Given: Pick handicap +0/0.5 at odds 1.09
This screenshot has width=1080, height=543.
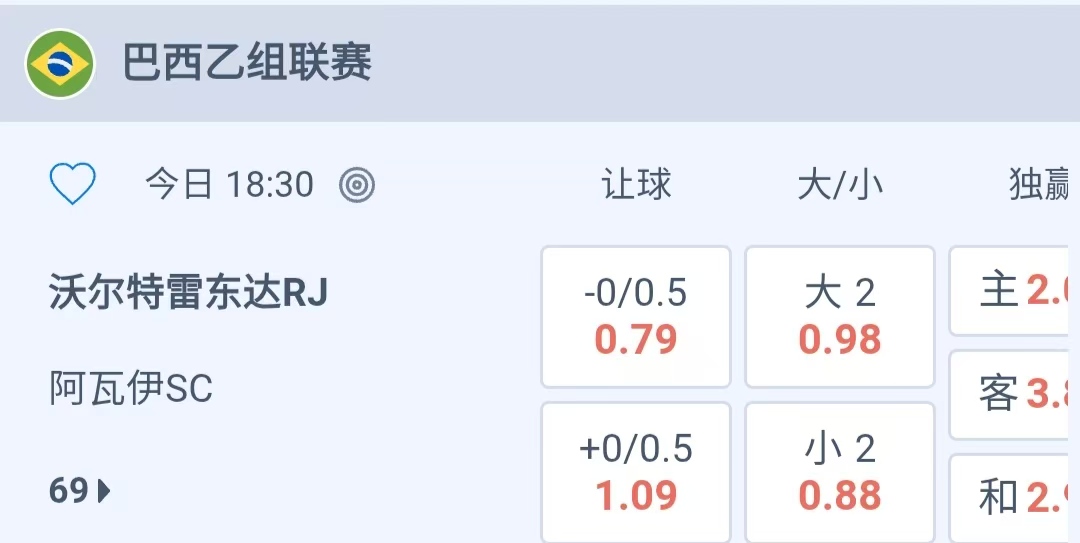Looking at the screenshot, I should coord(636,472).
